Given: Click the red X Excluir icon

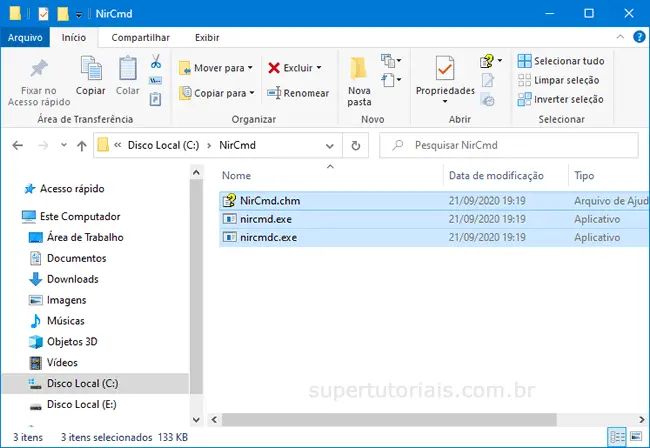Looking at the screenshot, I should pyautogui.click(x=273, y=68).
